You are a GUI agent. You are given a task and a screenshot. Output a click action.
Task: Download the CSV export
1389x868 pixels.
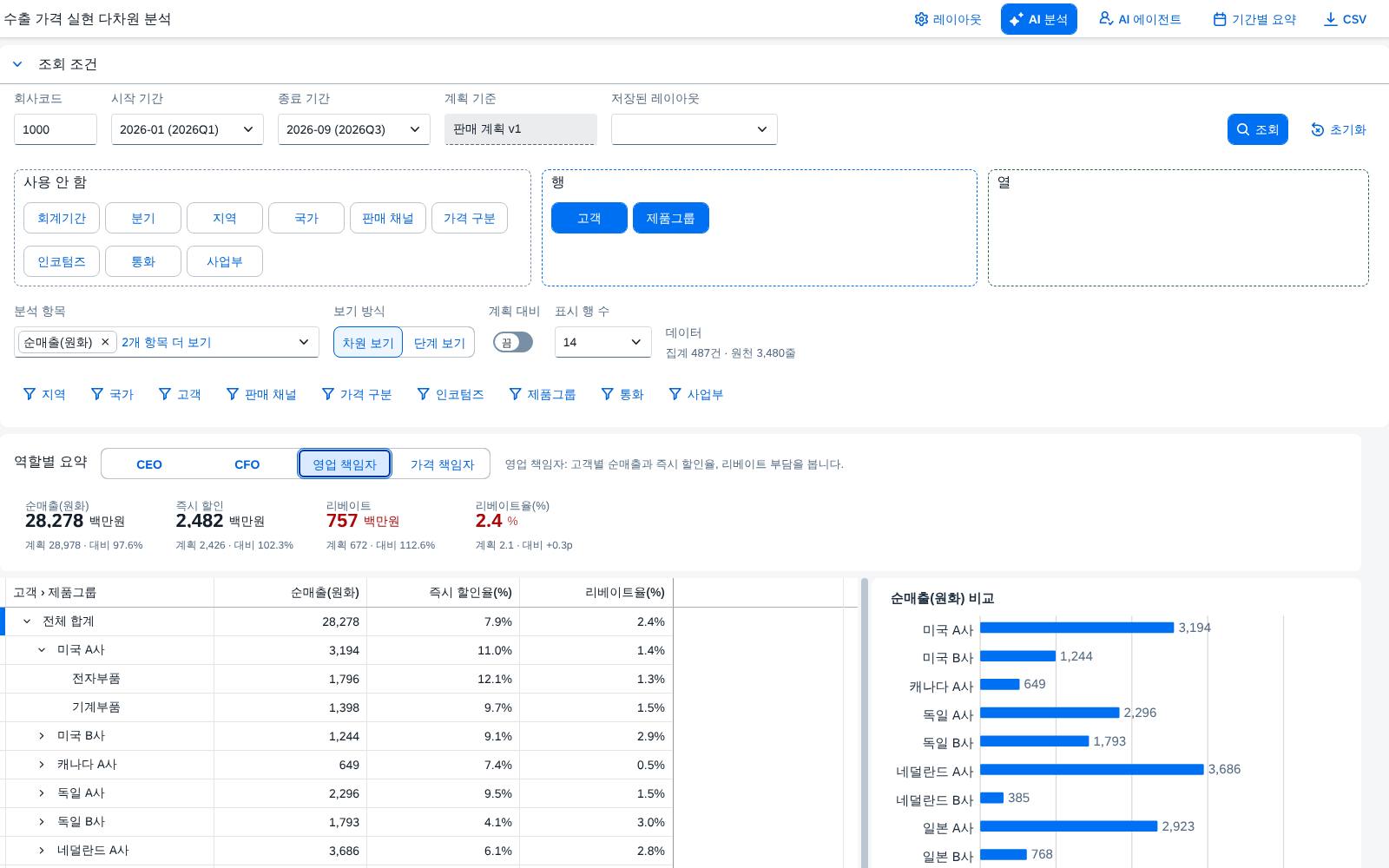[x=1345, y=19]
